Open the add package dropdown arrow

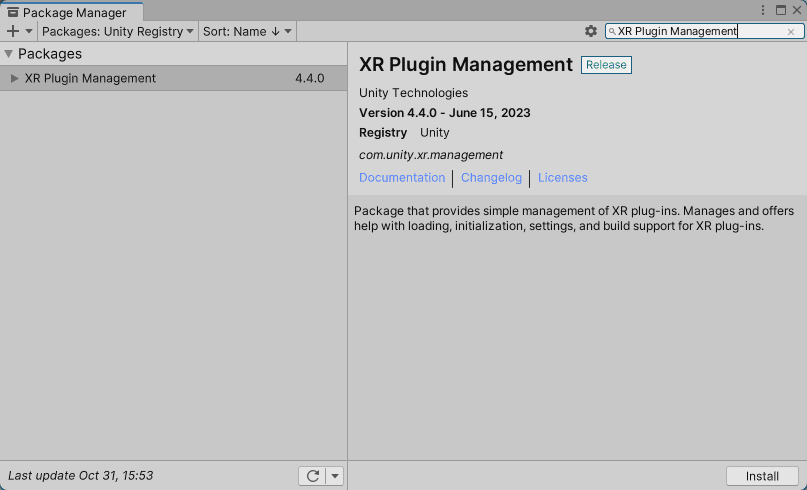coord(29,31)
